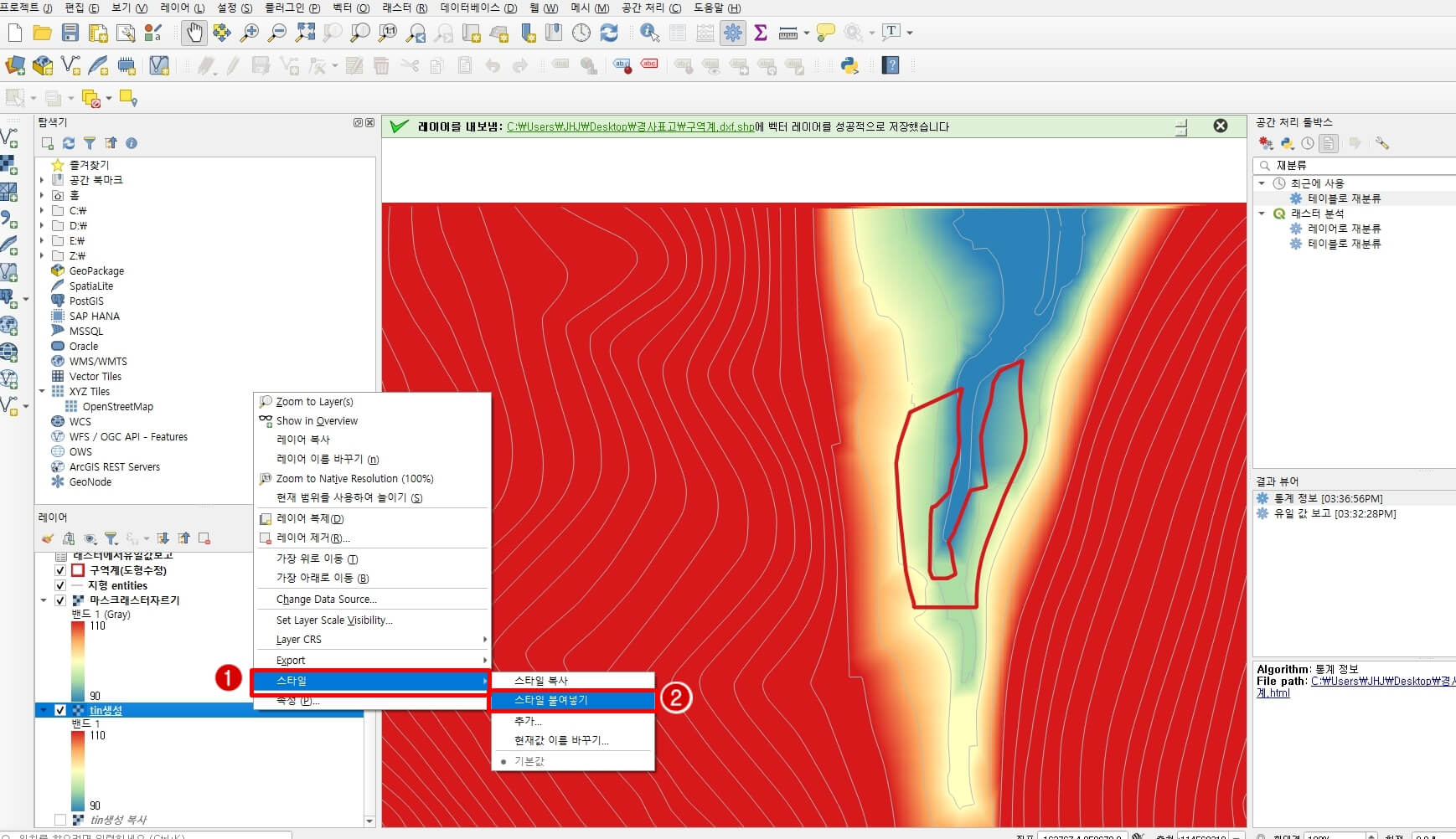The height and width of the screenshot is (839, 1456).
Task: Select 유일 값 보고 [03:32:28PM] result
Action: (x=1335, y=513)
